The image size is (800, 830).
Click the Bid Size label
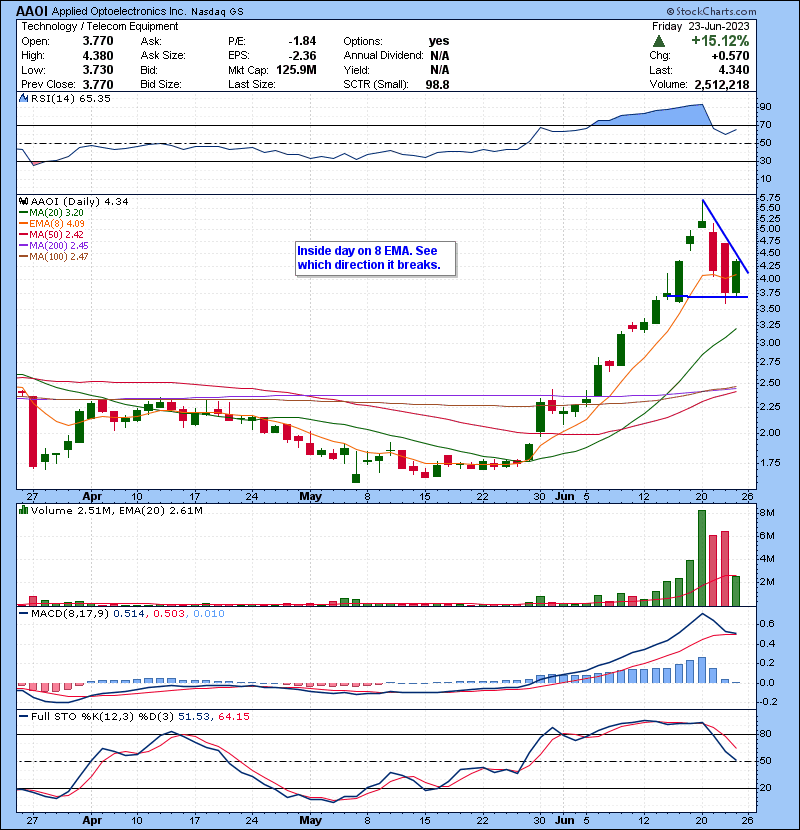(x=161, y=85)
